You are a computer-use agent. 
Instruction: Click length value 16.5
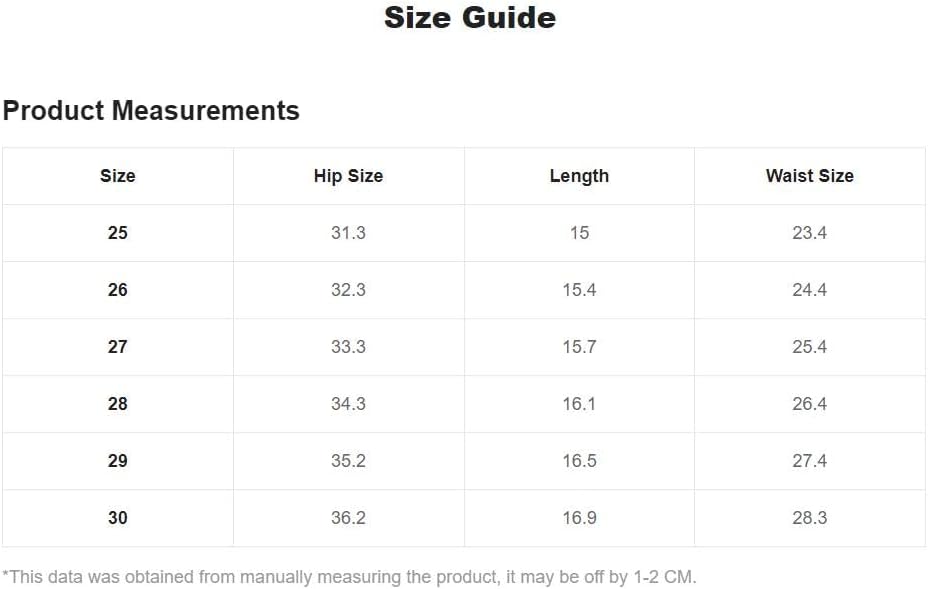click(x=579, y=461)
